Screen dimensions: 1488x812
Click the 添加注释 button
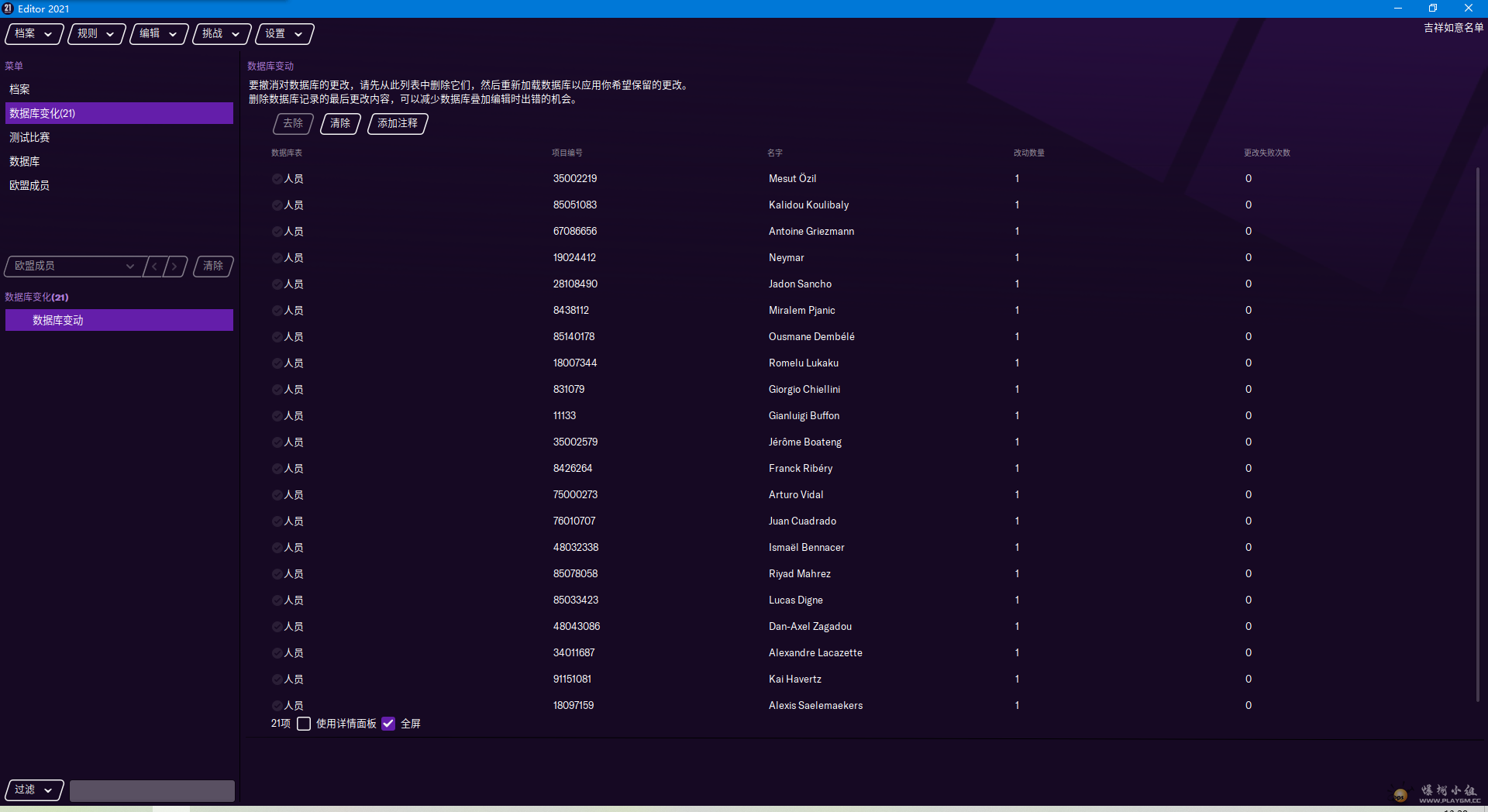pos(398,124)
